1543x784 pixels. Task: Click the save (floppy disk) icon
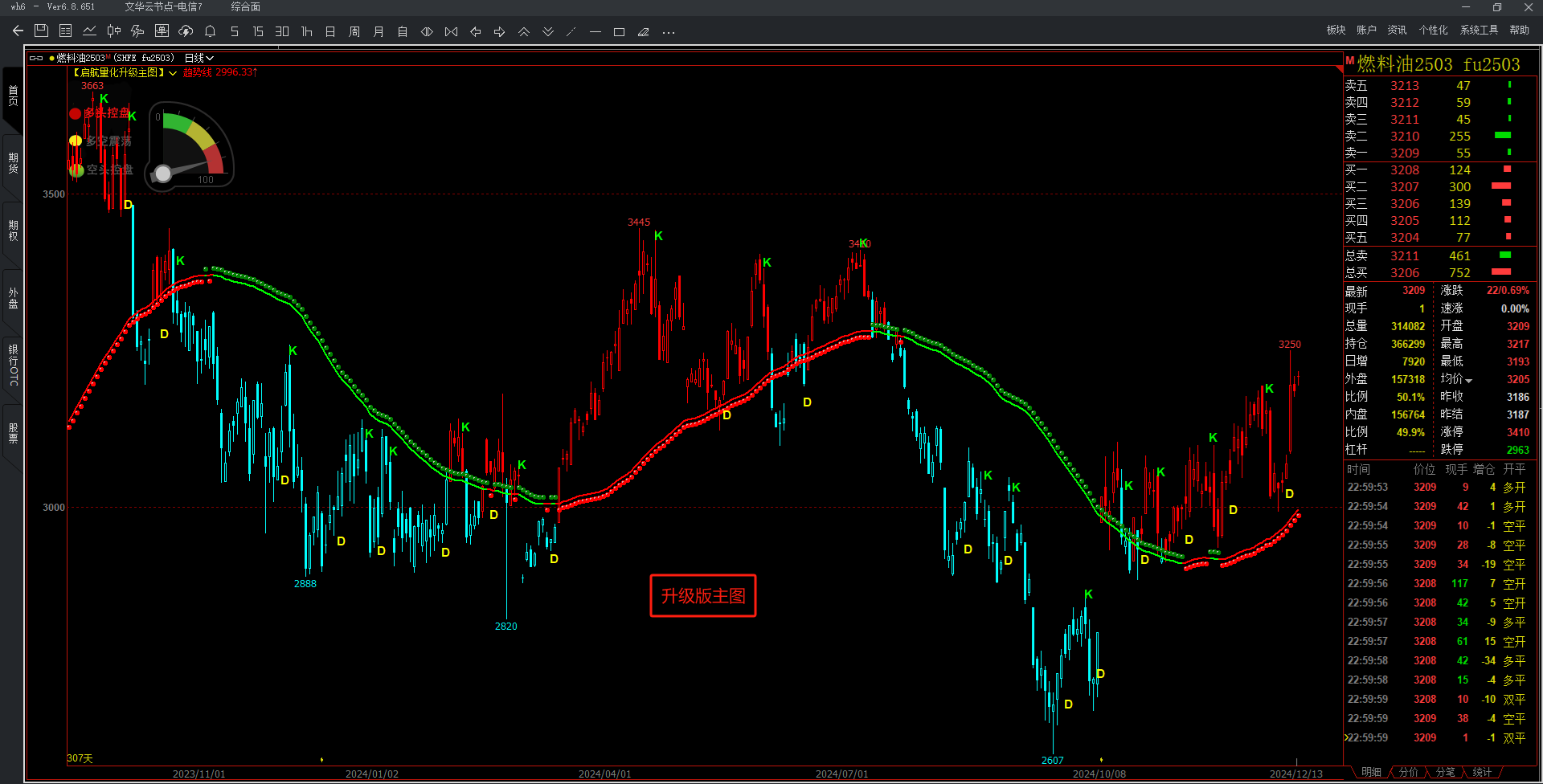click(42, 31)
